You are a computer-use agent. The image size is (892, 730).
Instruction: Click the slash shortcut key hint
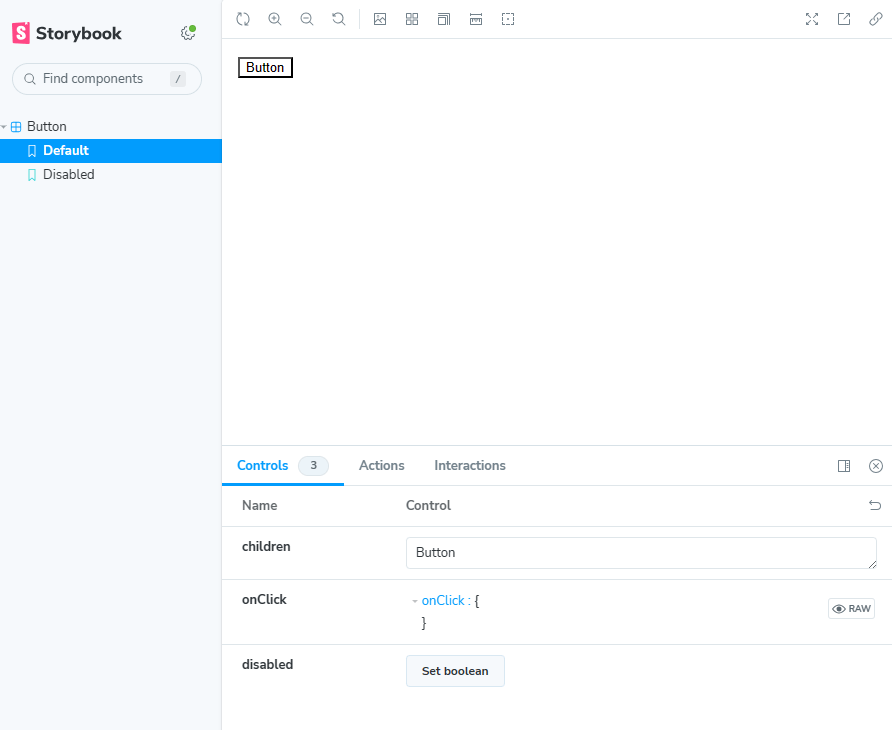pos(177,79)
